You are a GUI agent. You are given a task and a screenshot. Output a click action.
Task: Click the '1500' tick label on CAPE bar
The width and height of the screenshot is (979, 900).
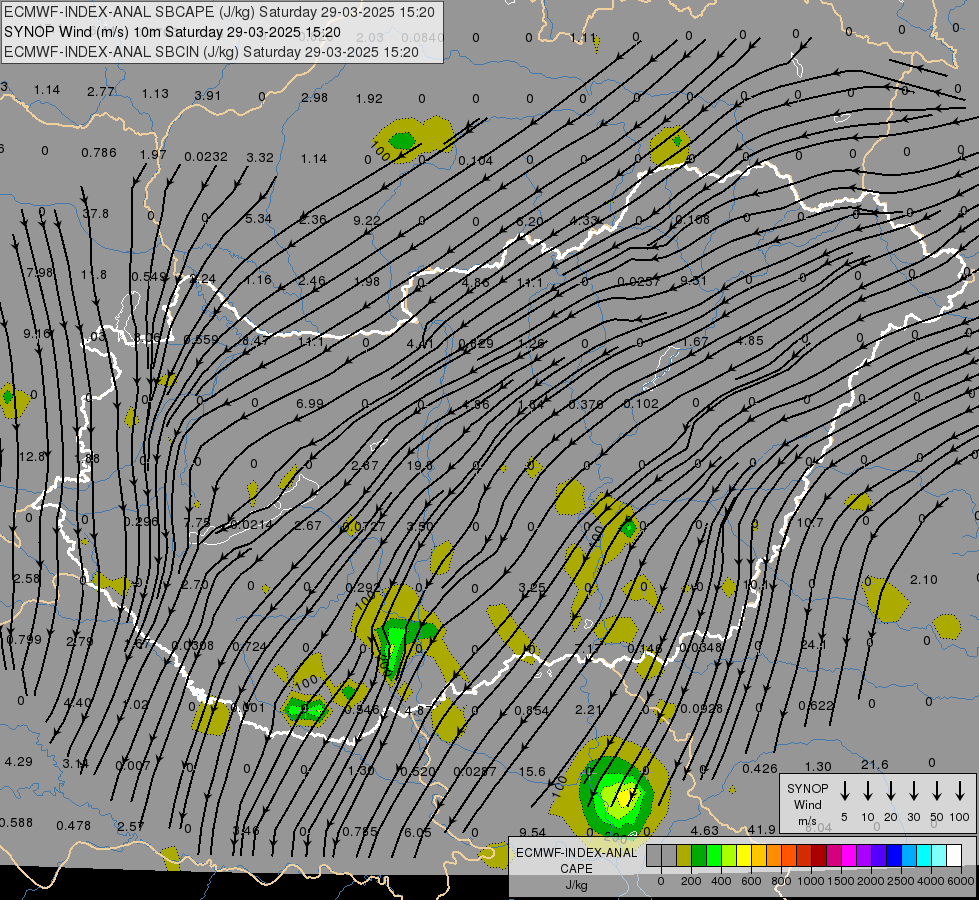(x=840, y=881)
